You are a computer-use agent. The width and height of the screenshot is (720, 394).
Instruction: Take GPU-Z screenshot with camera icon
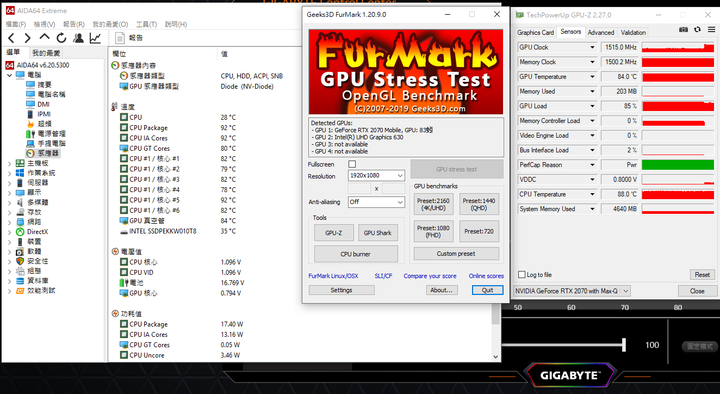coord(683,29)
